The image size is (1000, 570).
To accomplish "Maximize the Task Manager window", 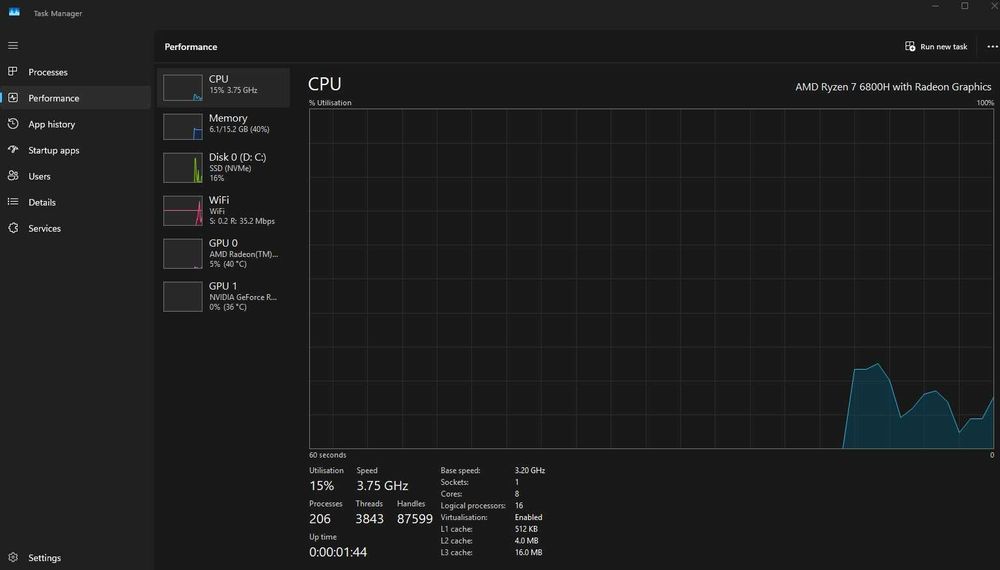I will (965, 6).
